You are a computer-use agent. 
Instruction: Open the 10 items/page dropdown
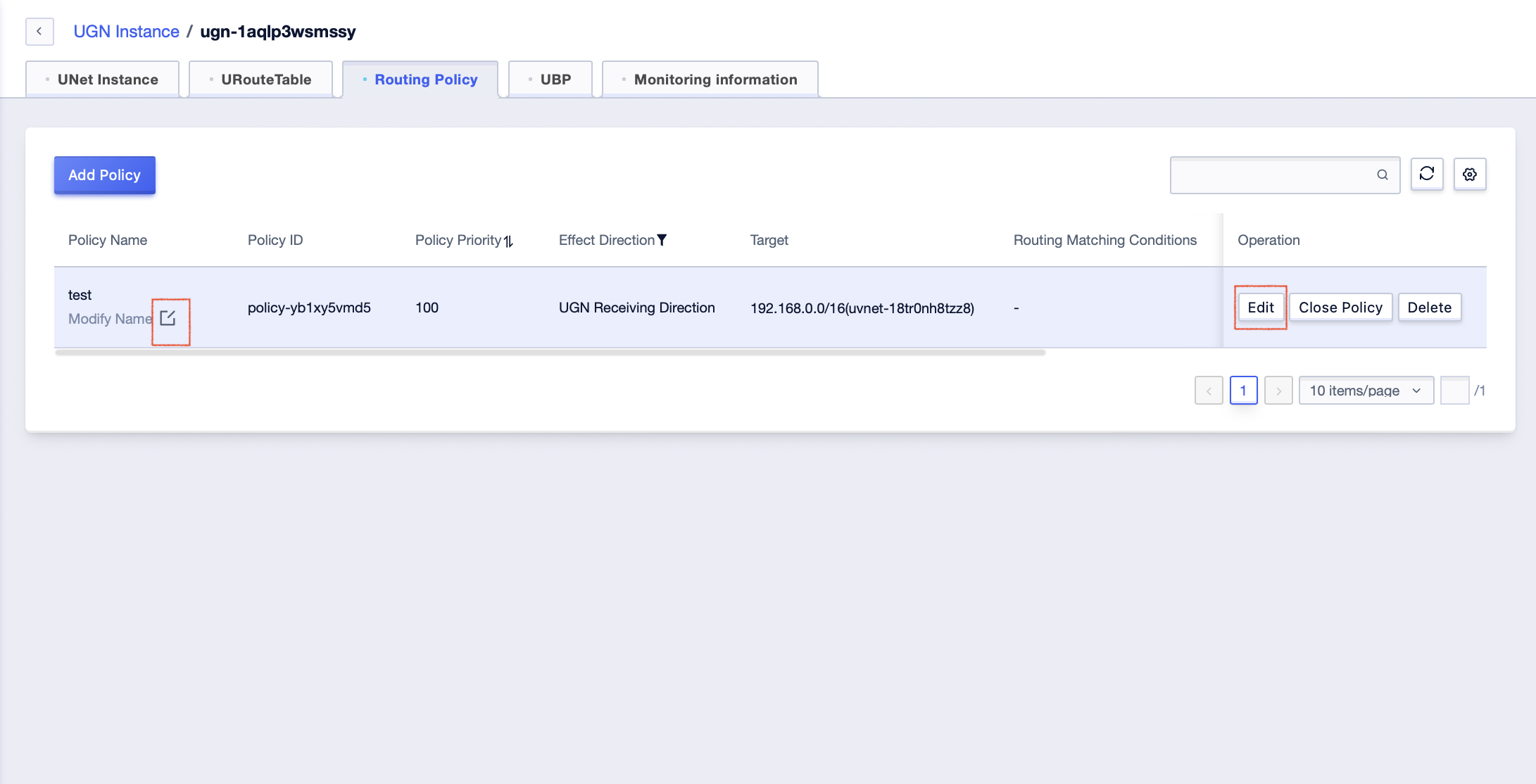pyautogui.click(x=1366, y=391)
